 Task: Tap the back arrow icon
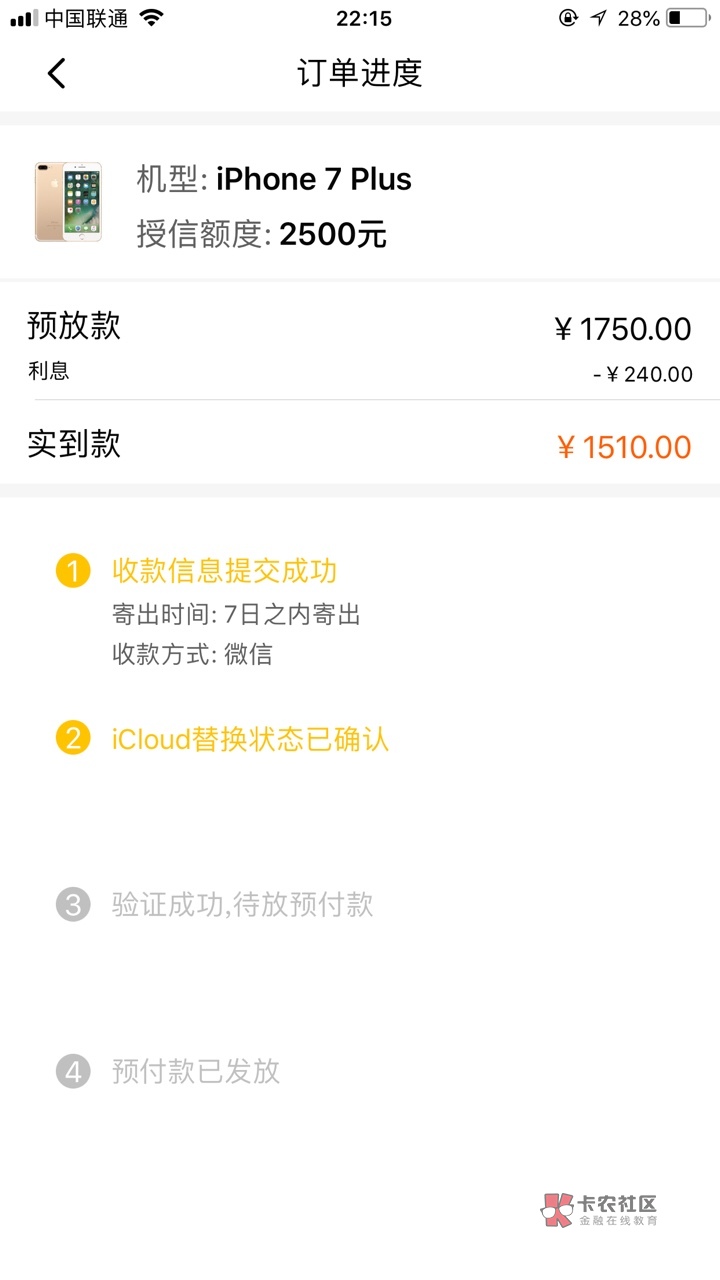(56, 73)
